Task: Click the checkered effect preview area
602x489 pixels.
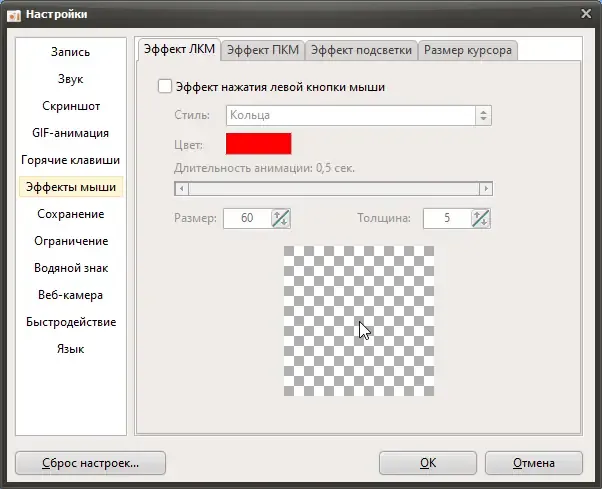Action: tap(359, 321)
